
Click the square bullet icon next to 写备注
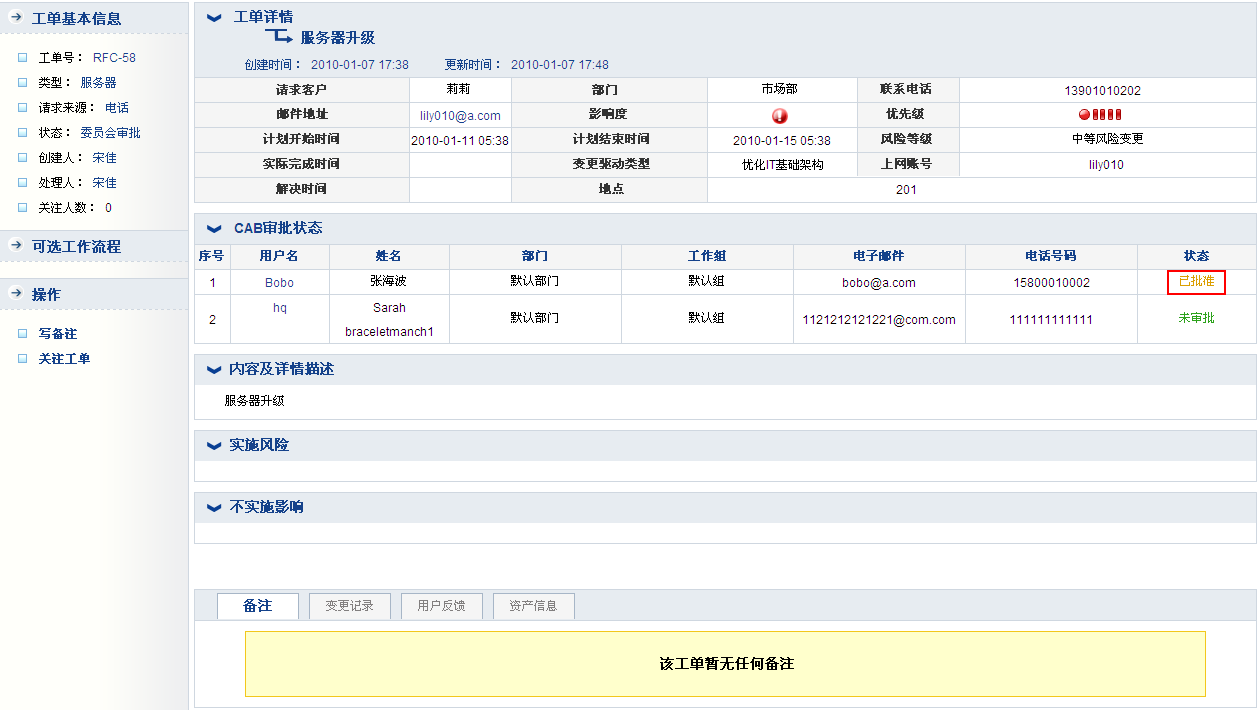coord(23,333)
